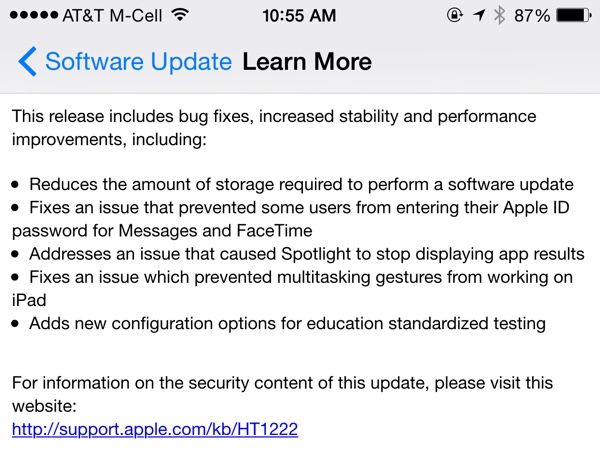This screenshot has width=600, height=452.
Task: Go back to Software Update
Action: tap(138, 62)
